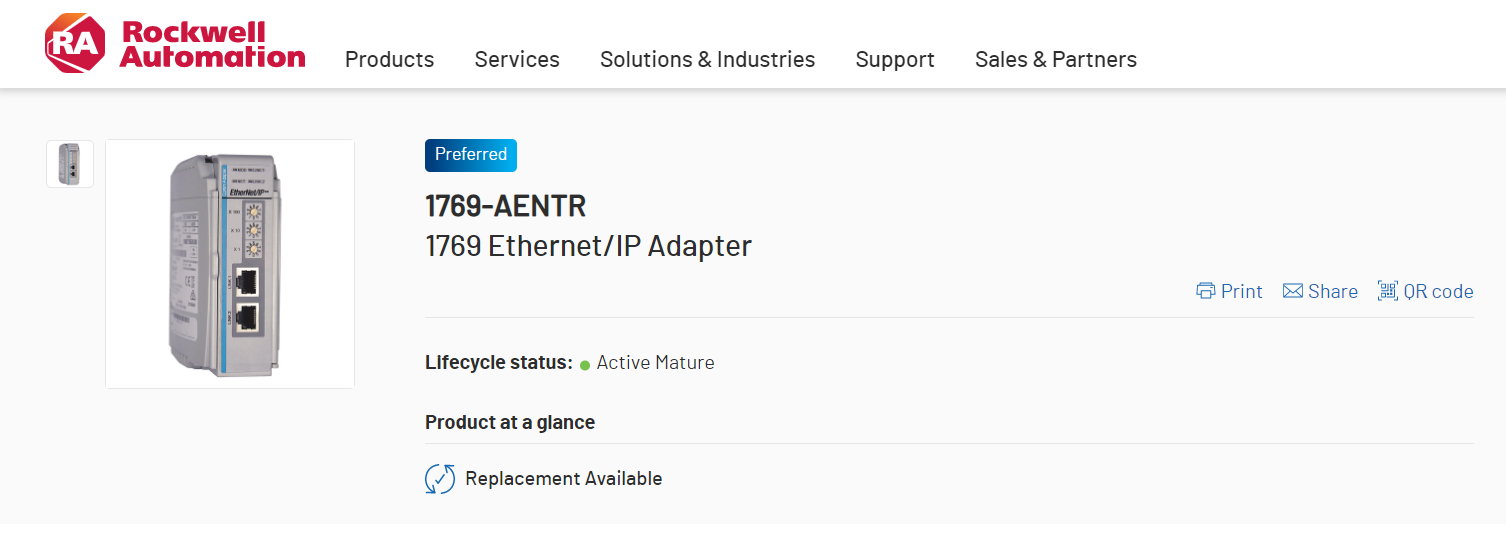This screenshot has height=539, width=1506.
Task: Open the Support navigation menu
Action: click(x=895, y=60)
